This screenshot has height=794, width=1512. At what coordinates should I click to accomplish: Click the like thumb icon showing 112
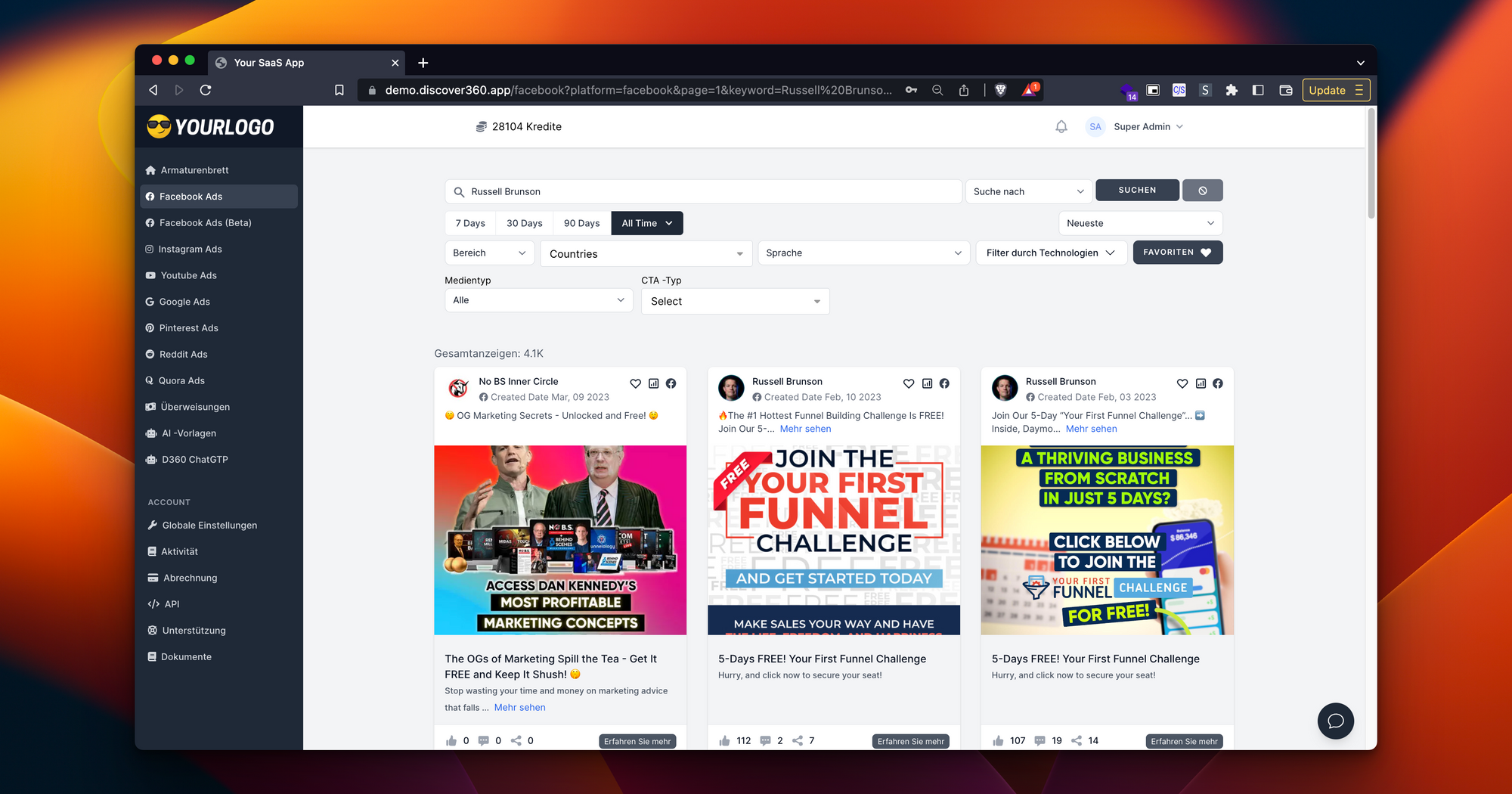724,740
